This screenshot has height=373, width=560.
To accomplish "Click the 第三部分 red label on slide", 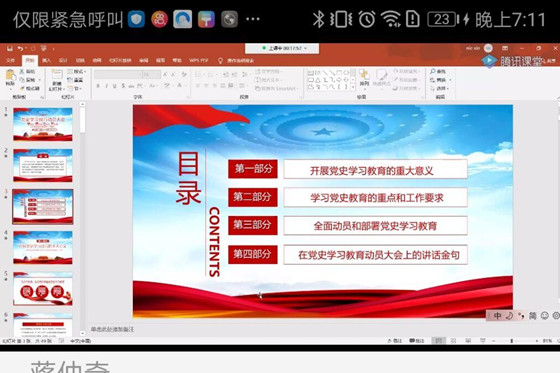I will pos(253,225).
